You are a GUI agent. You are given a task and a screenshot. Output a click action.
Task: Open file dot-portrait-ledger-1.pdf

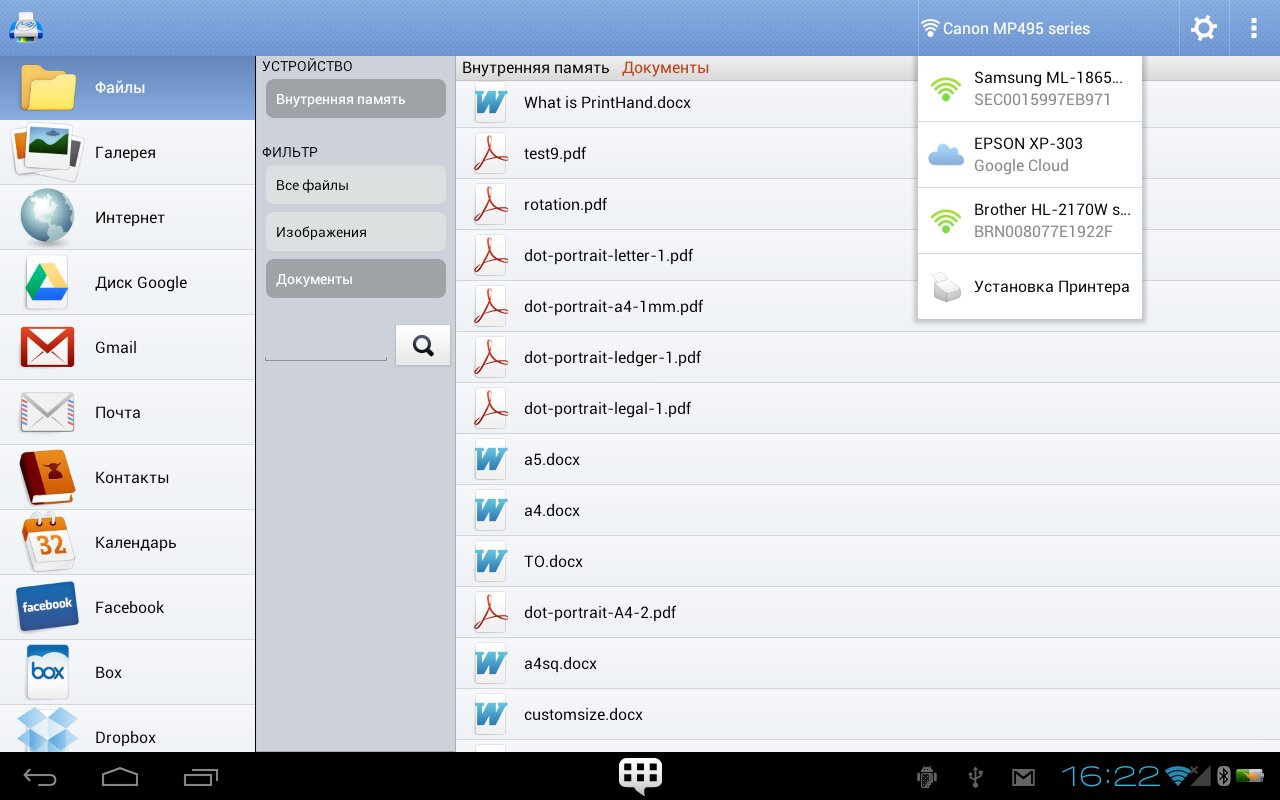(868, 358)
